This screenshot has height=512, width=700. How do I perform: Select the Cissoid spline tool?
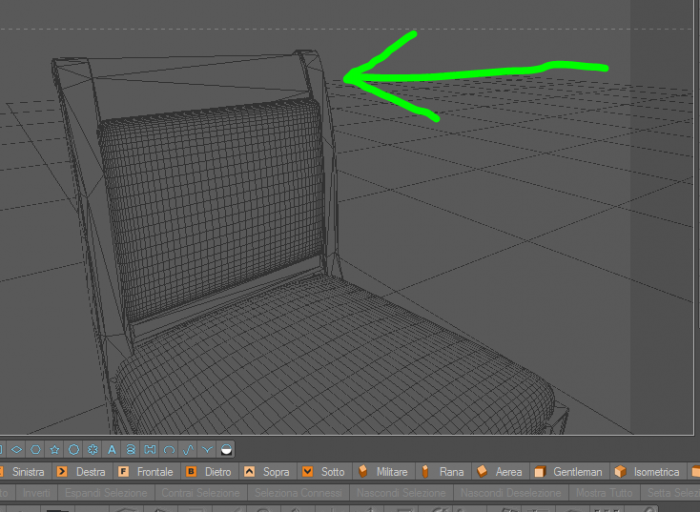(207, 450)
